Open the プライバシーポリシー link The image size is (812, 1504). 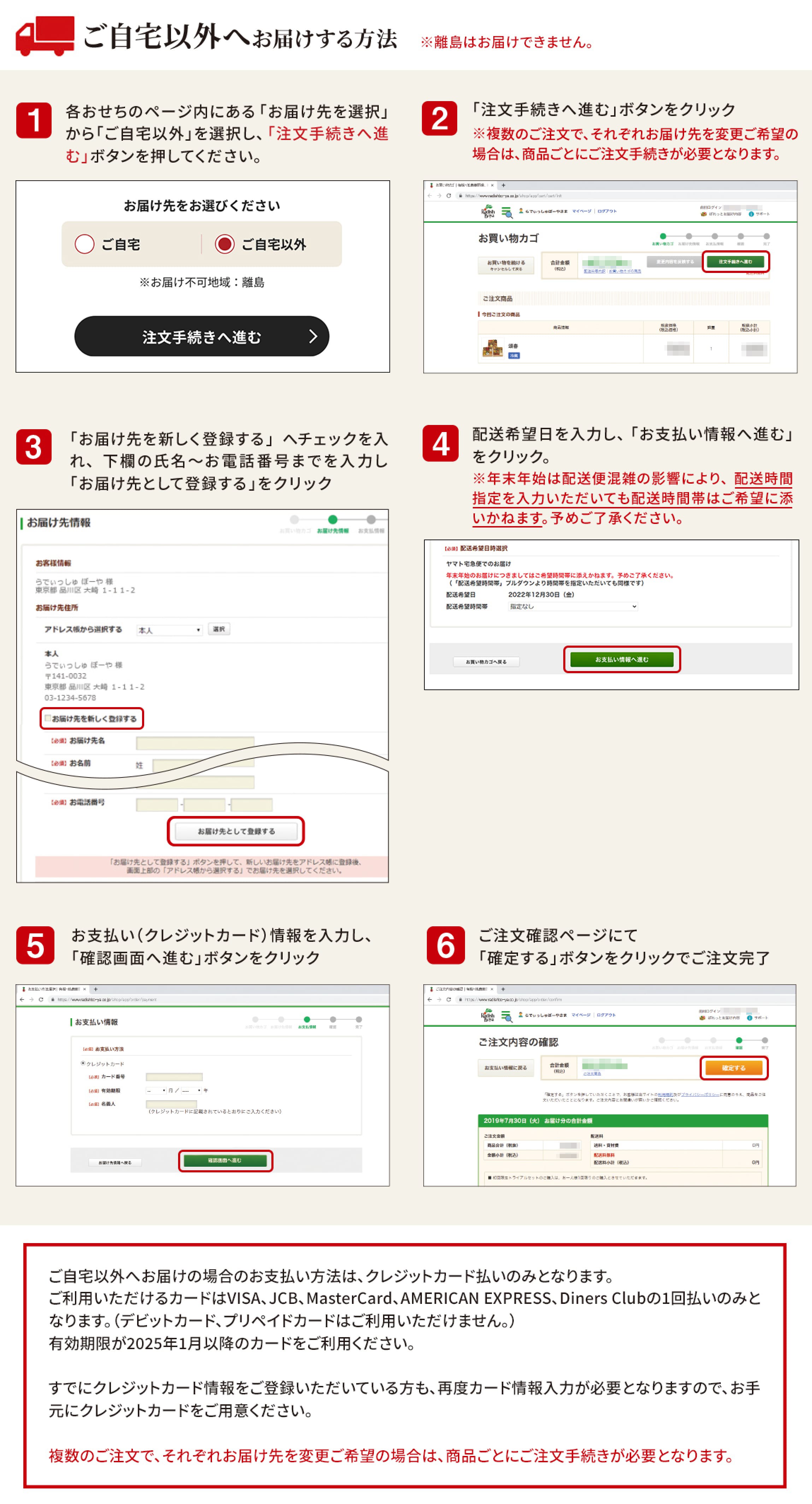(x=700, y=1094)
